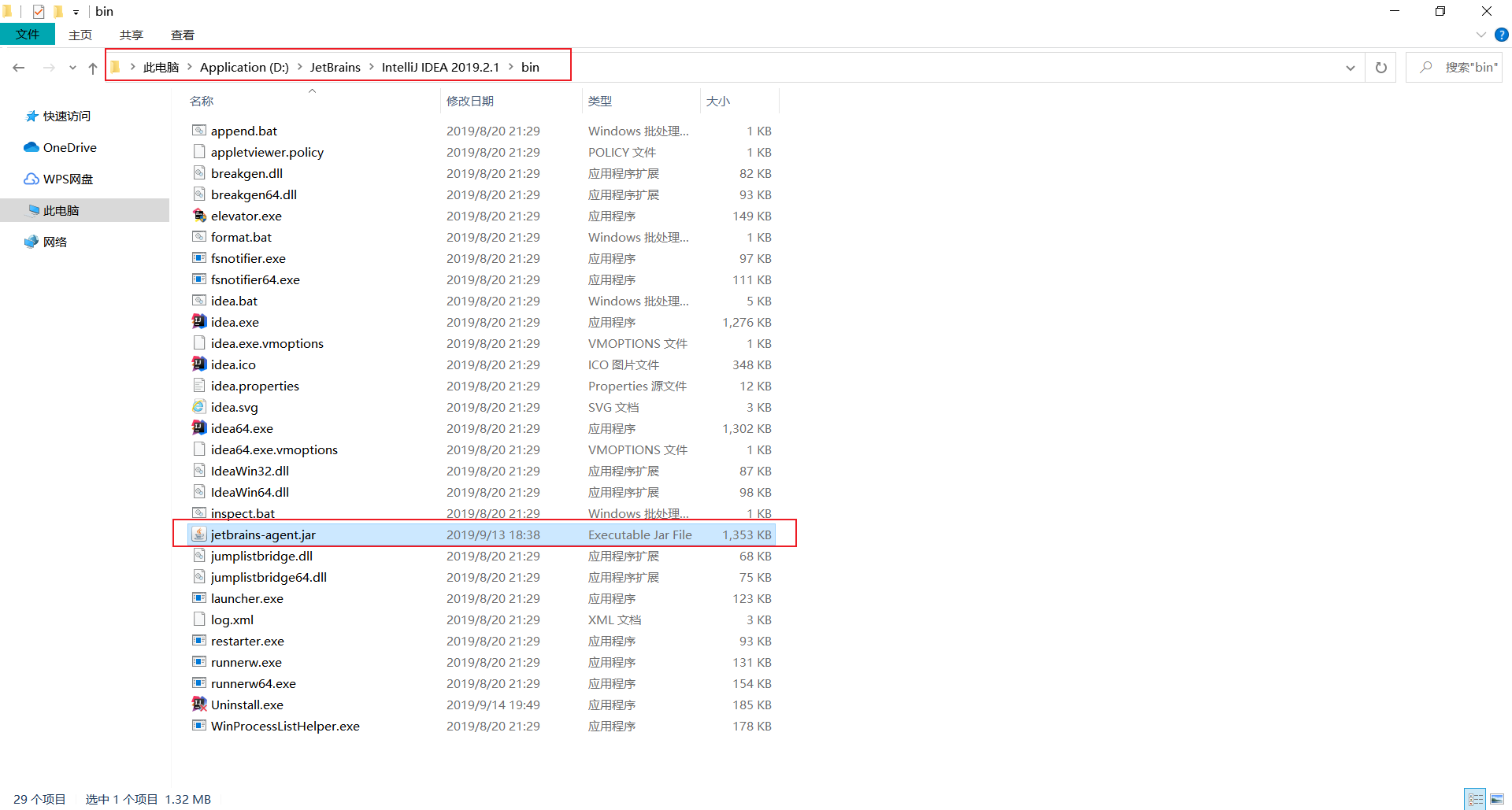Select breakgen64.dll file name
This screenshot has width=1512, height=810.
[x=254, y=194]
